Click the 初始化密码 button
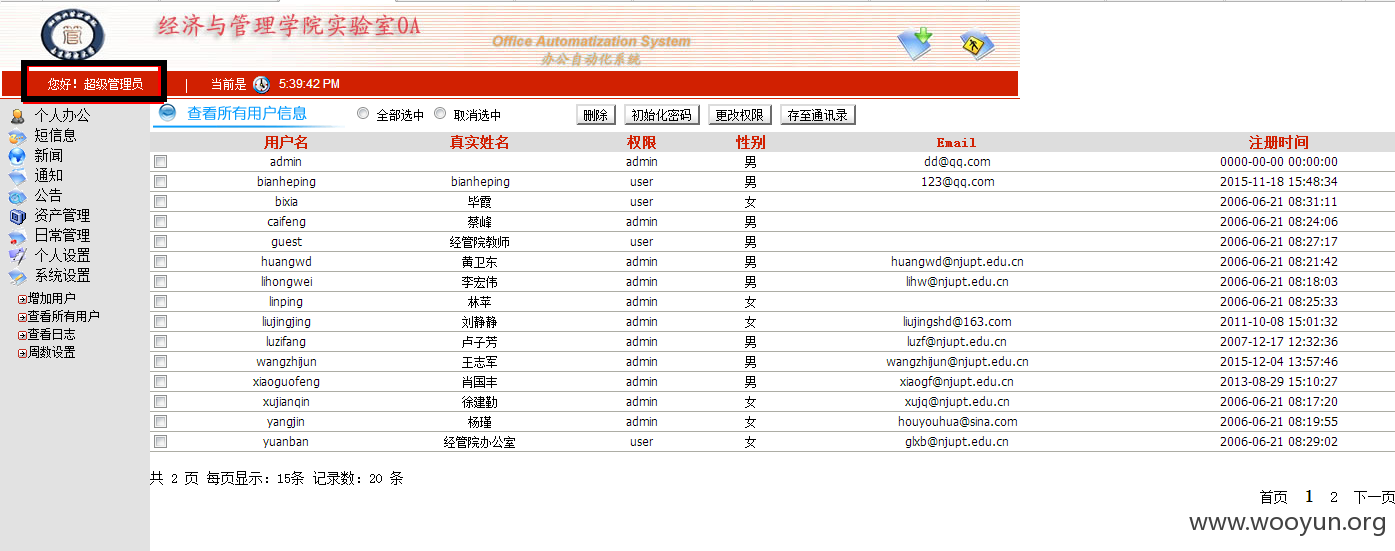 pyautogui.click(x=662, y=115)
